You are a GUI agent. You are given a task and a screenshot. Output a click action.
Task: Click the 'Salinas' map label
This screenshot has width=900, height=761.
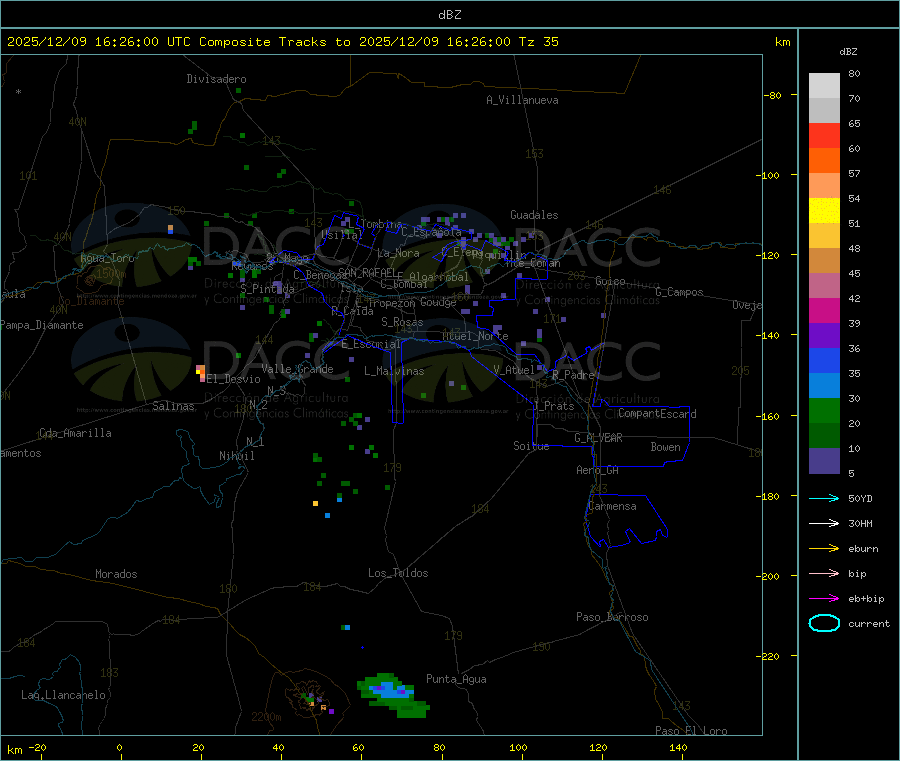click(173, 406)
